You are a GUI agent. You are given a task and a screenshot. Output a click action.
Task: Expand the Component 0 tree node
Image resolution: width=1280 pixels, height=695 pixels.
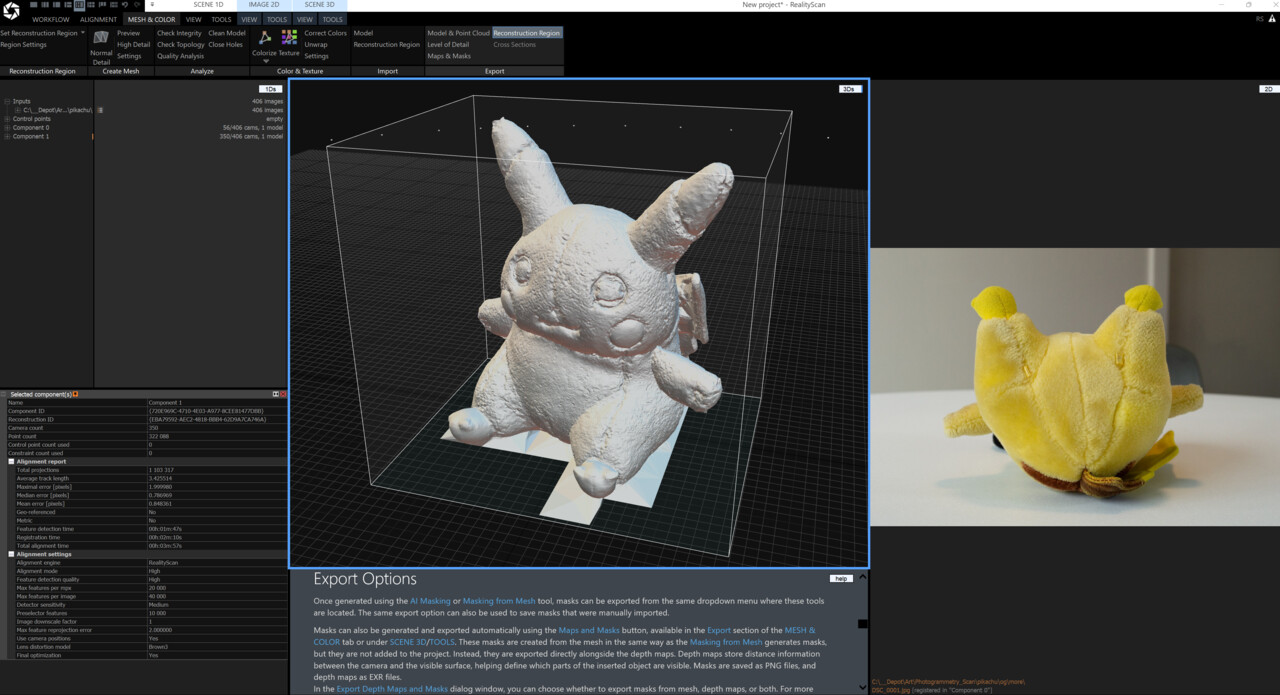pyautogui.click(x=8, y=128)
